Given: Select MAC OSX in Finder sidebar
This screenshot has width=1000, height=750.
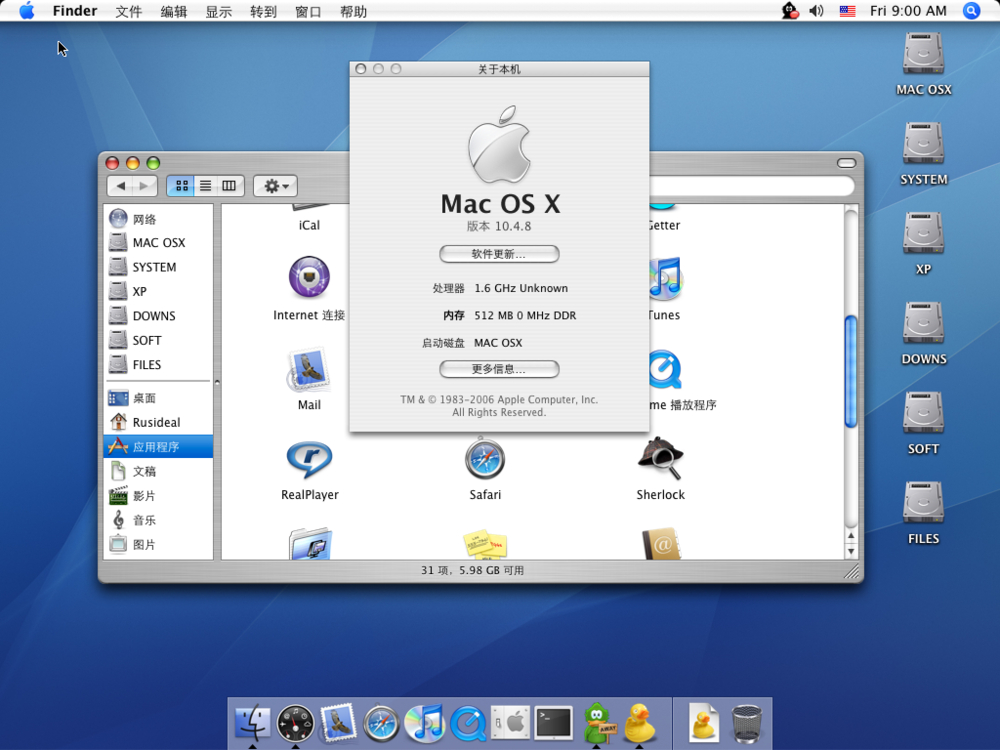Looking at the screenshot, I should (x=158, y=242).
